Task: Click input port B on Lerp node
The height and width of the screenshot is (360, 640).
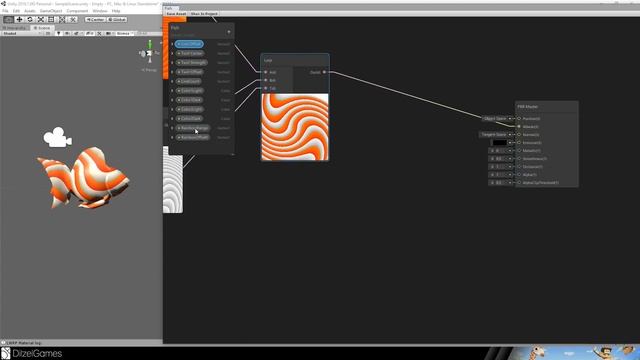Action: pos(266,80)
